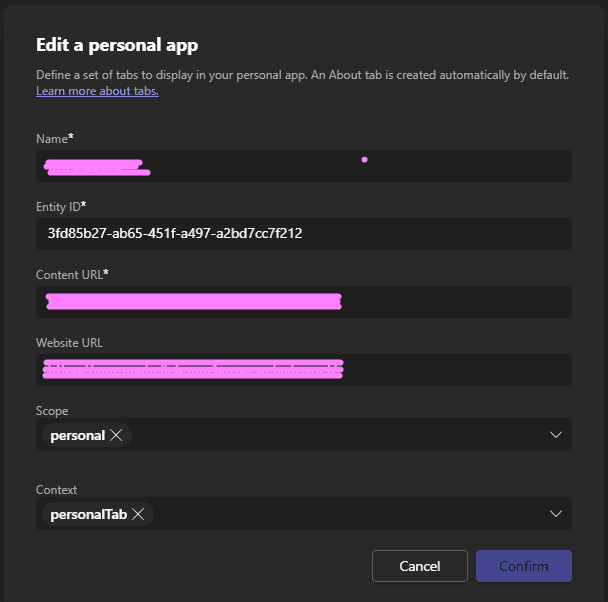Viewport: 608px width, 602px height.
Task: Open the Scope combo box empty area
Action: [337, 435]
